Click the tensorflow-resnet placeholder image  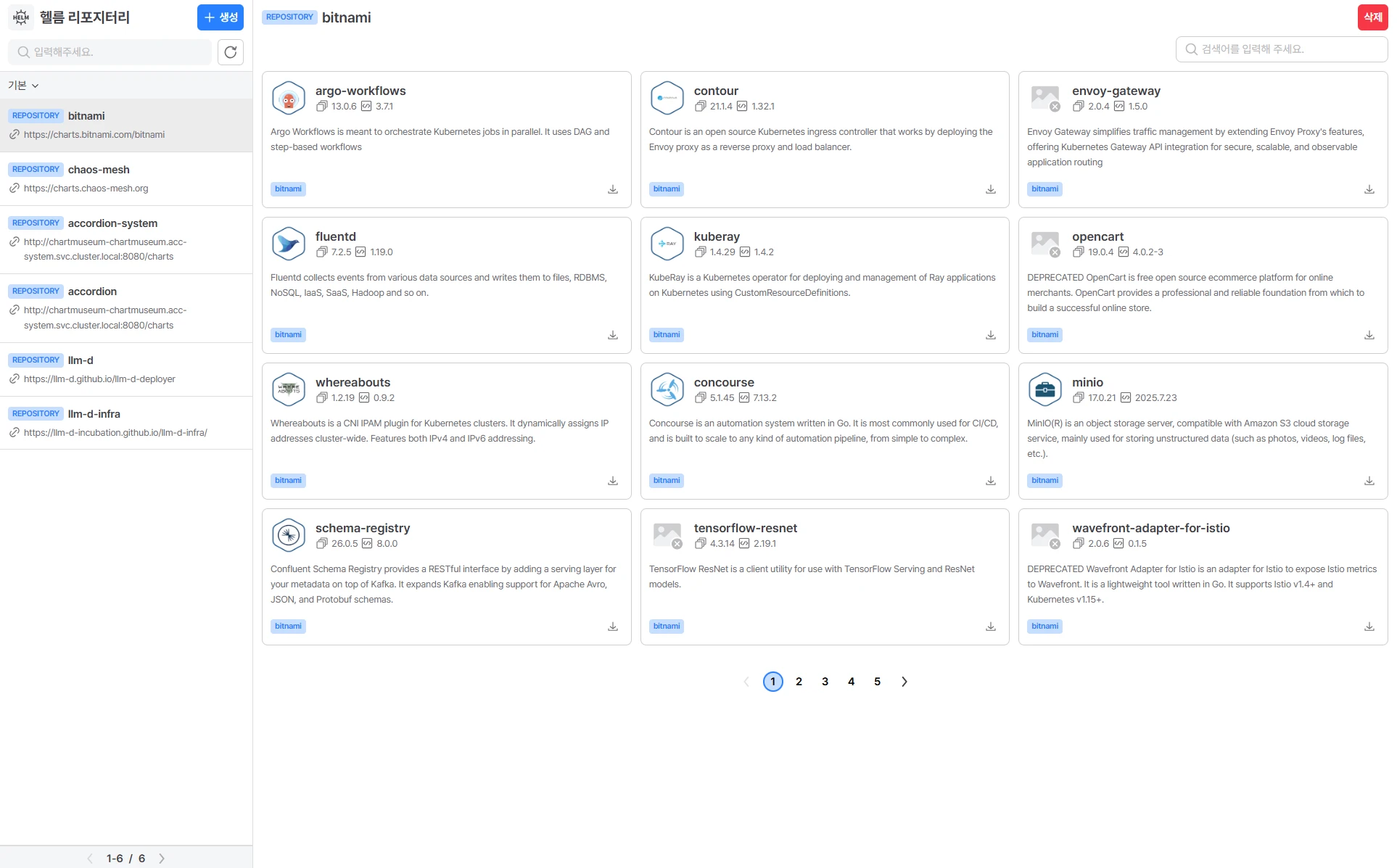tap(667, 535)
